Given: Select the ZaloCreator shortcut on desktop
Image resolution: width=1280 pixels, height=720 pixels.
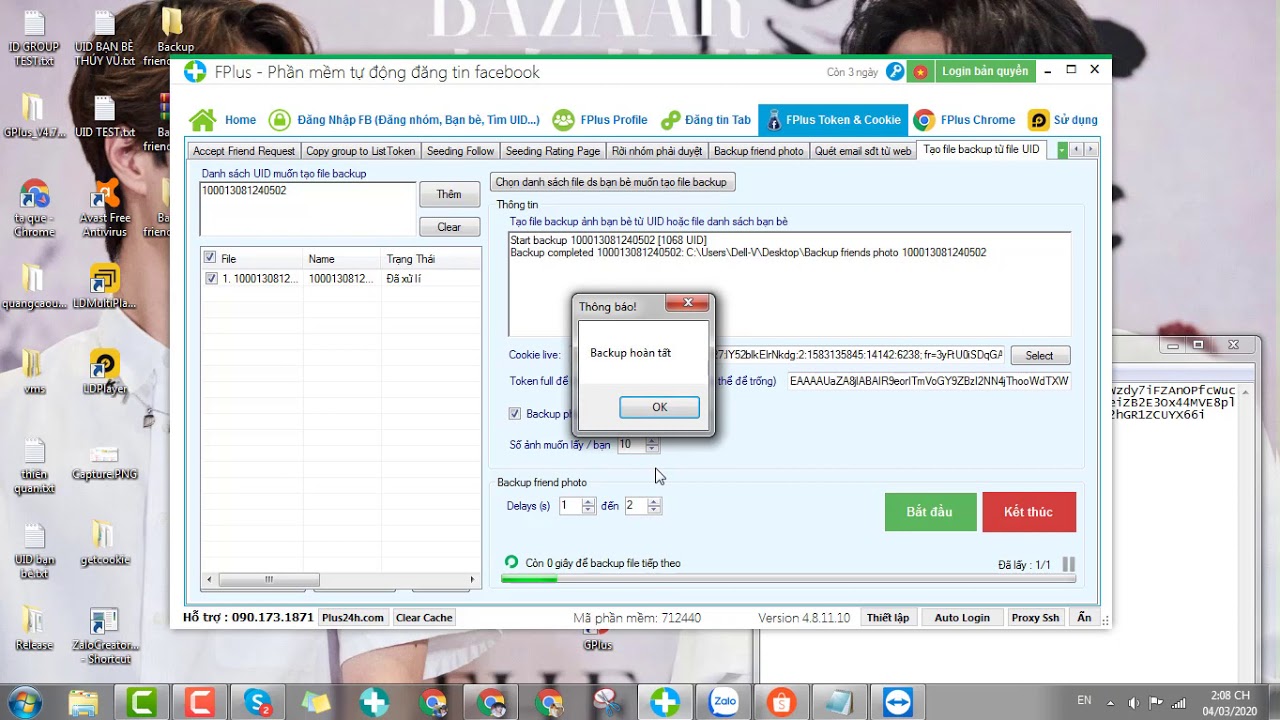Looking at the screenshot, I should click(104, 637).
